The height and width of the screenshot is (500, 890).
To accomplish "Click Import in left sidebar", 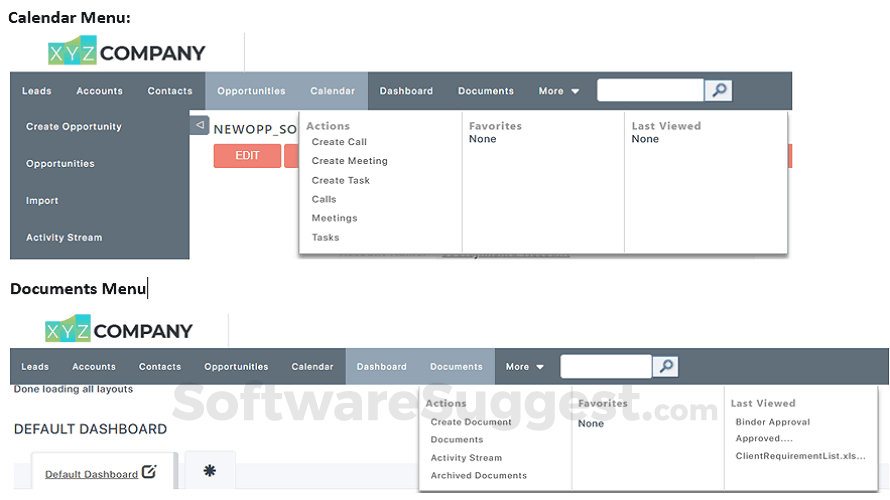I will tap(42, 200).
